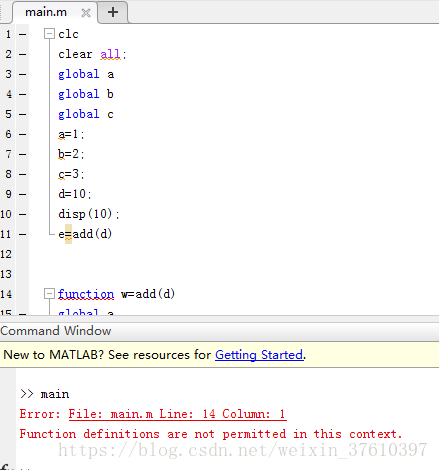Set breakpoint on the dash at line 6
Screen dimensions: 439x470
(22, 134)
